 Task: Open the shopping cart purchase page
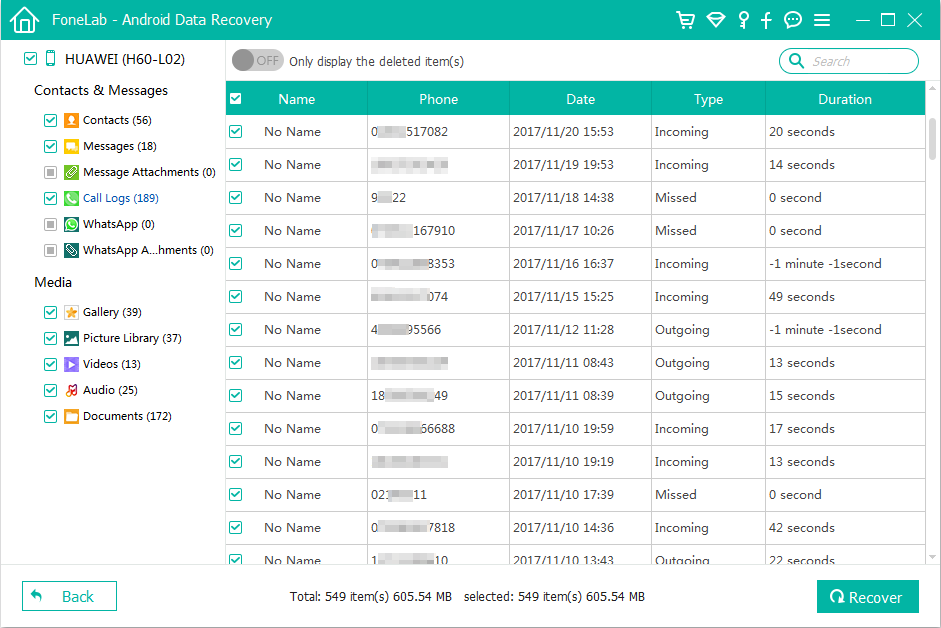[686, 19]
